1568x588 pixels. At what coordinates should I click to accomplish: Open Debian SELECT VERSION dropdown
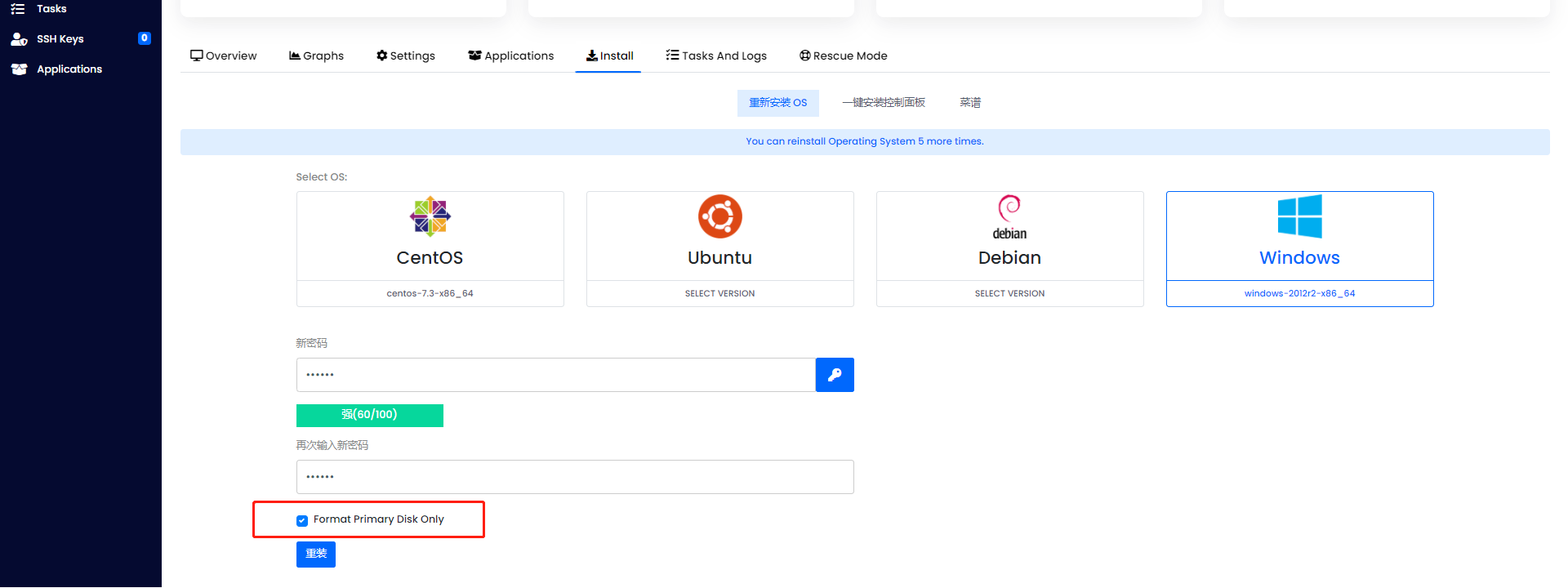pos(1010,294)
